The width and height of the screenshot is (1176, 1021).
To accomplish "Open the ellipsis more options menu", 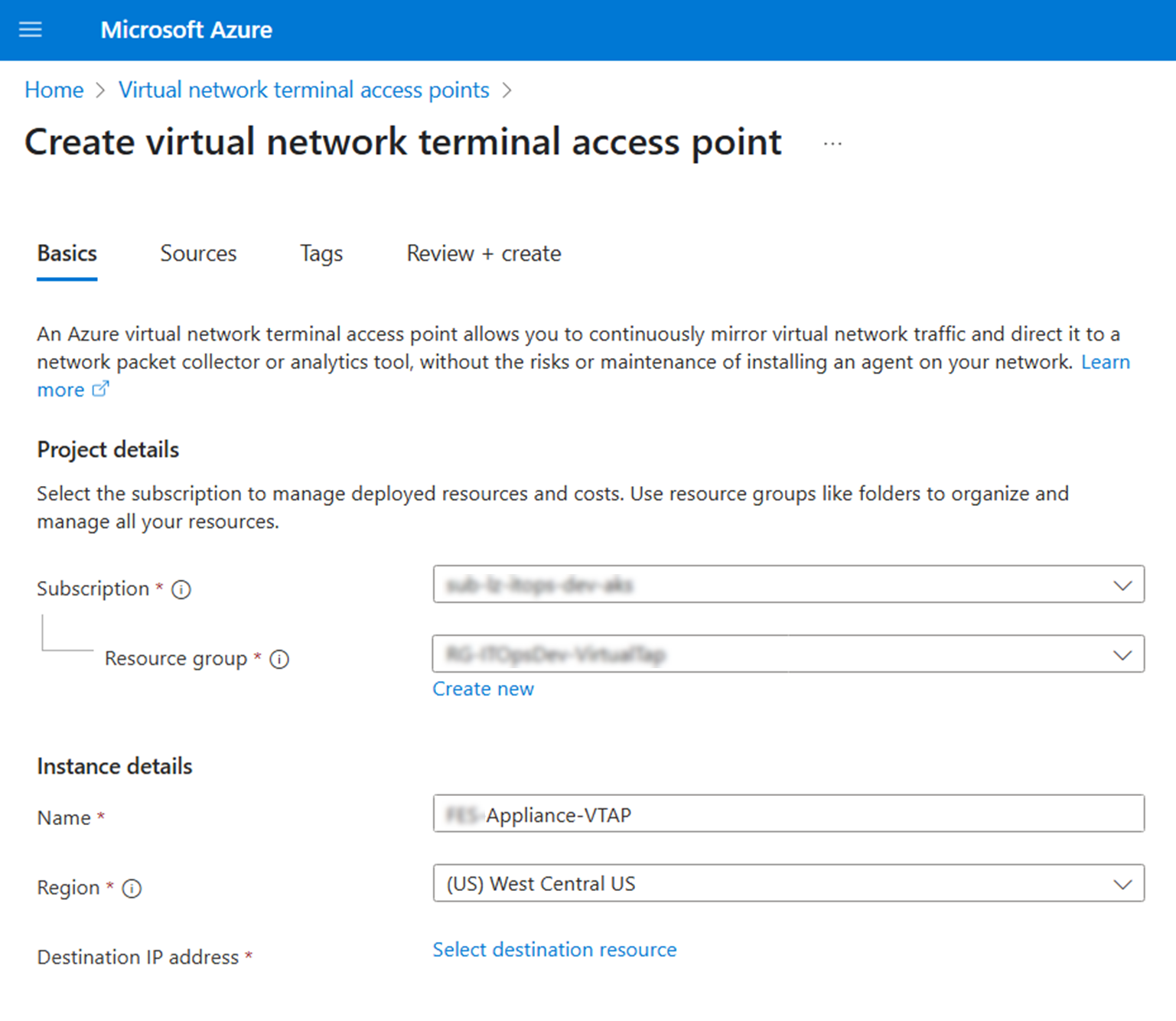I will click(x=832, y=144).
